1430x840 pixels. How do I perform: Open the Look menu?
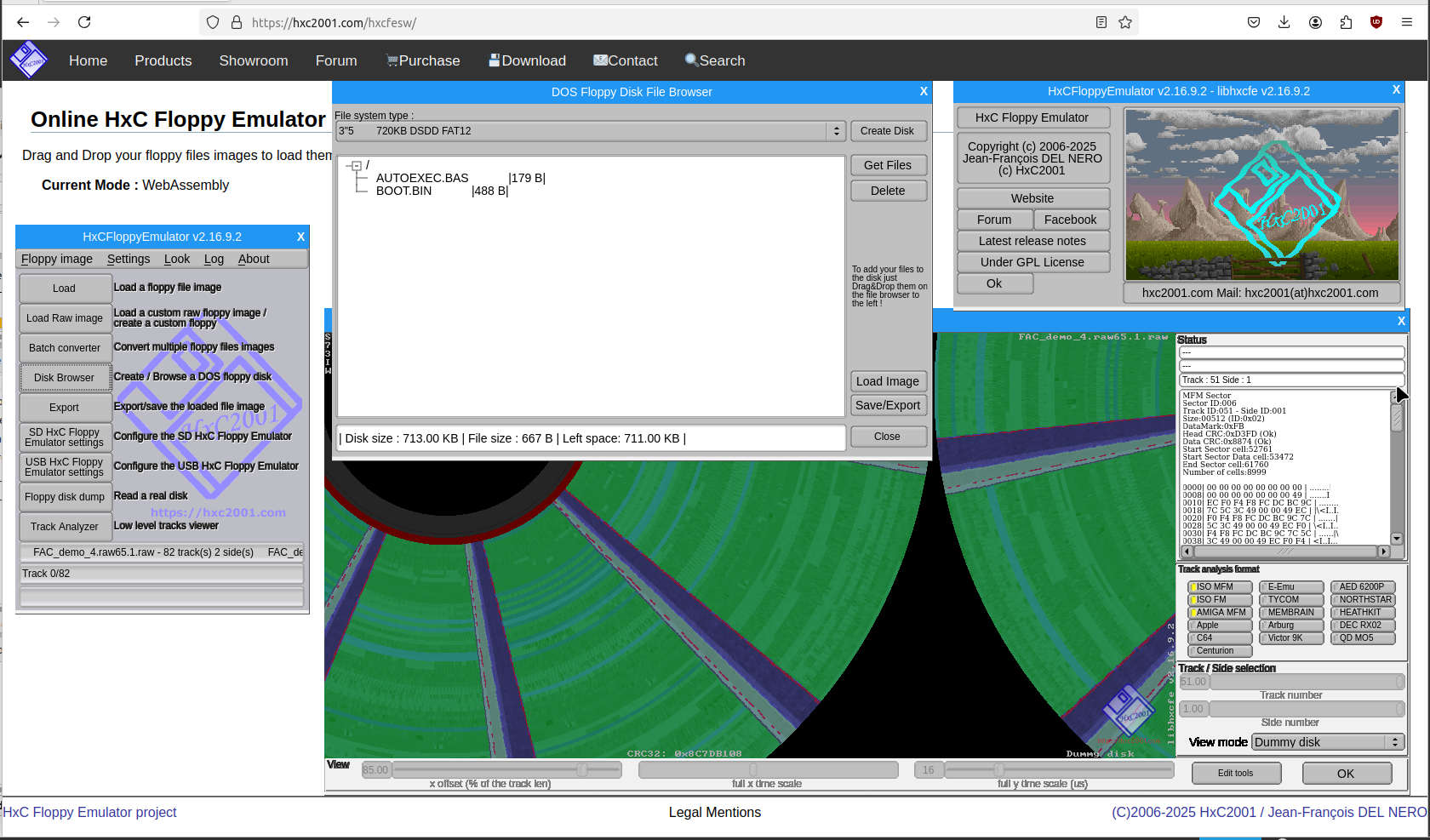[x=177, y=259]
